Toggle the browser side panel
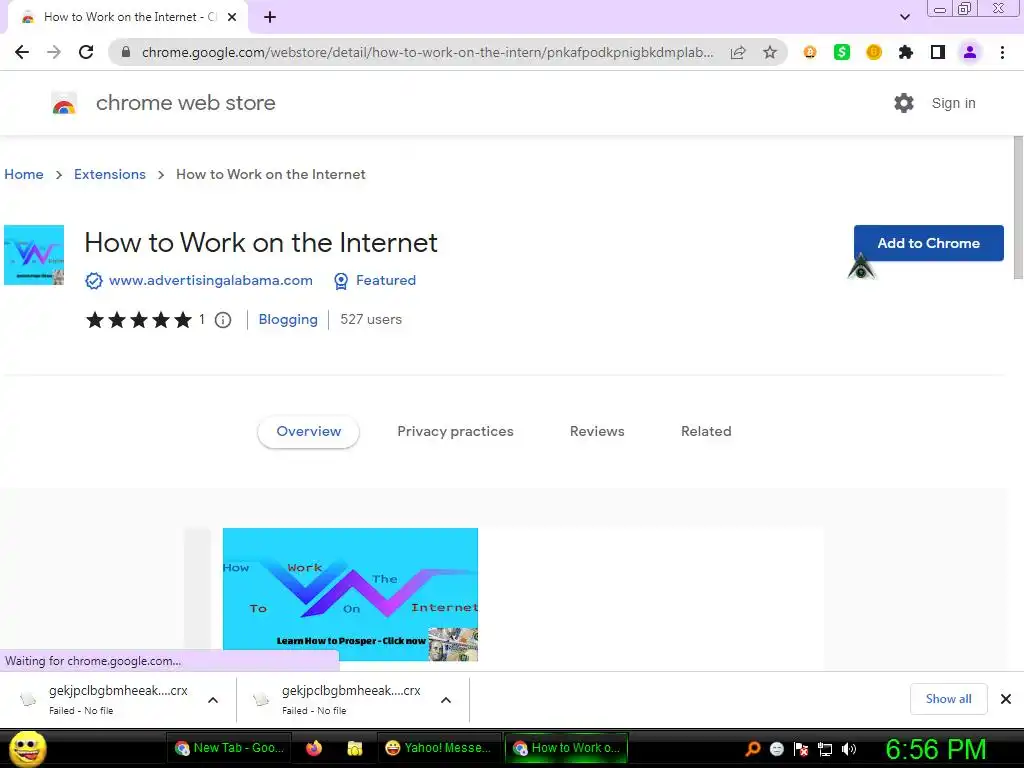1024x768 pixels. pyautogui.click(x=938, y=52)
